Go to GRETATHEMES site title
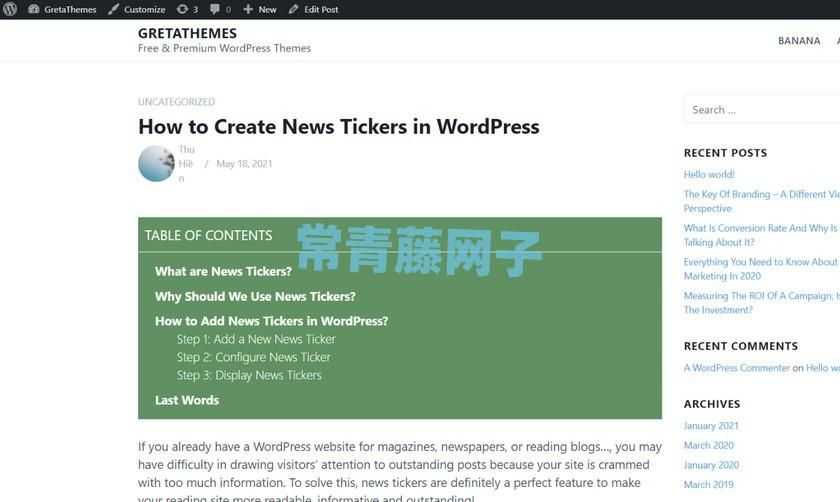The height and width of the screenshot is (502, 840). (x=188, y=33)
